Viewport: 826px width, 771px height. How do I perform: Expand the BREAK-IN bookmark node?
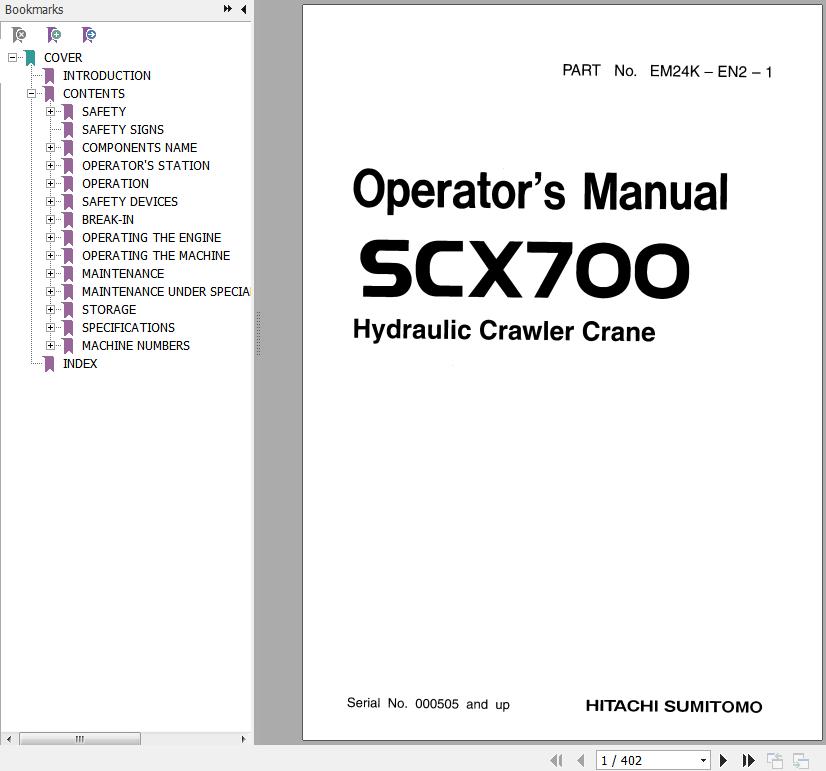(x=51, y=220)
